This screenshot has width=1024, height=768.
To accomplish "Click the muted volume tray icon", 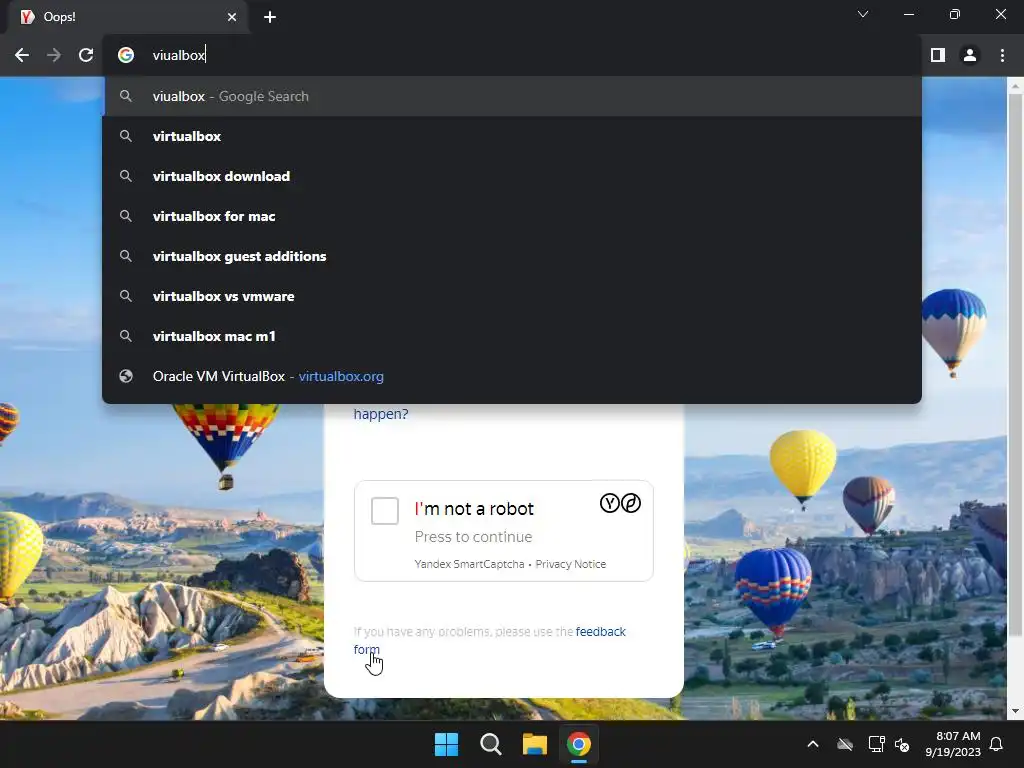I will pyautogui.click(x=902, y=744).
